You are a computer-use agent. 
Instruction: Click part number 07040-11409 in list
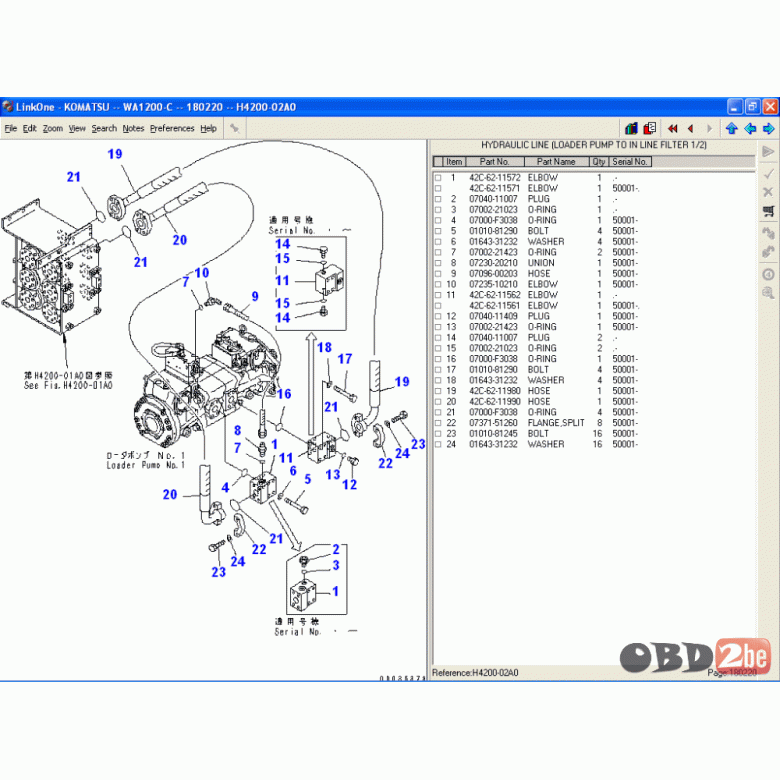click(493, 316)
